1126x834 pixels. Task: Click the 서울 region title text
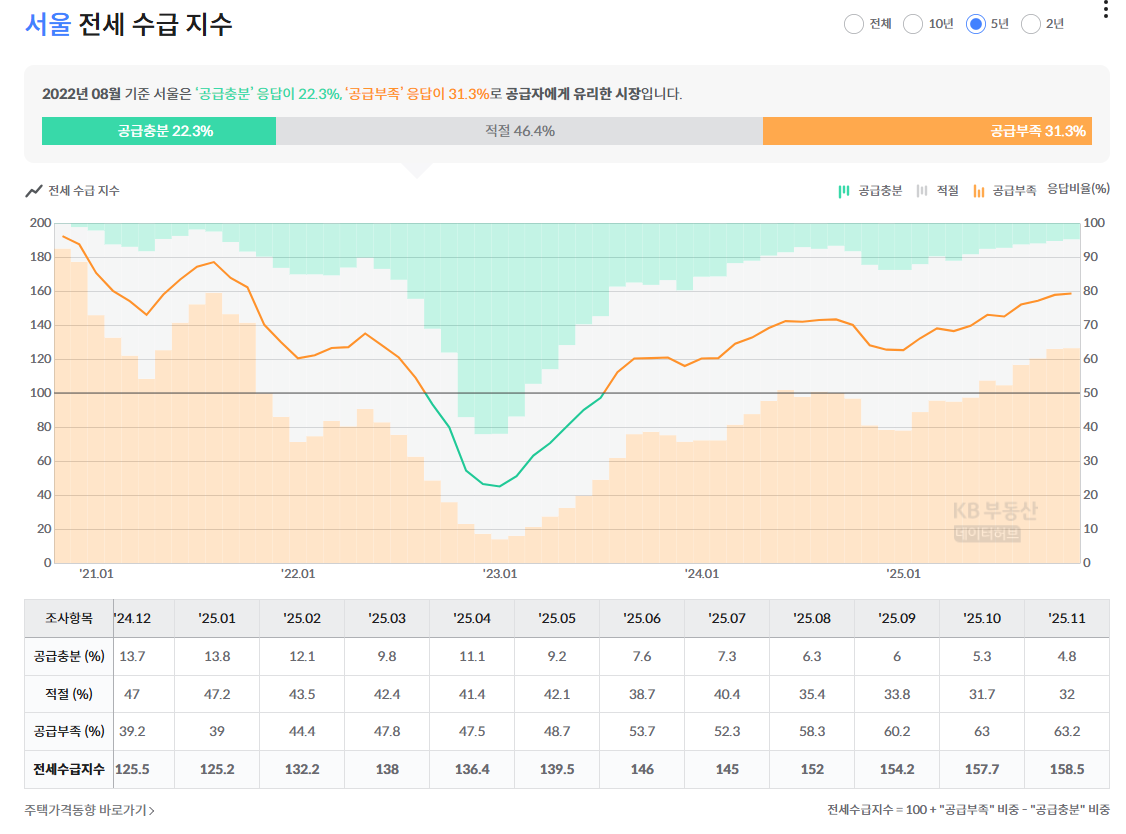[x=48, y=24]
